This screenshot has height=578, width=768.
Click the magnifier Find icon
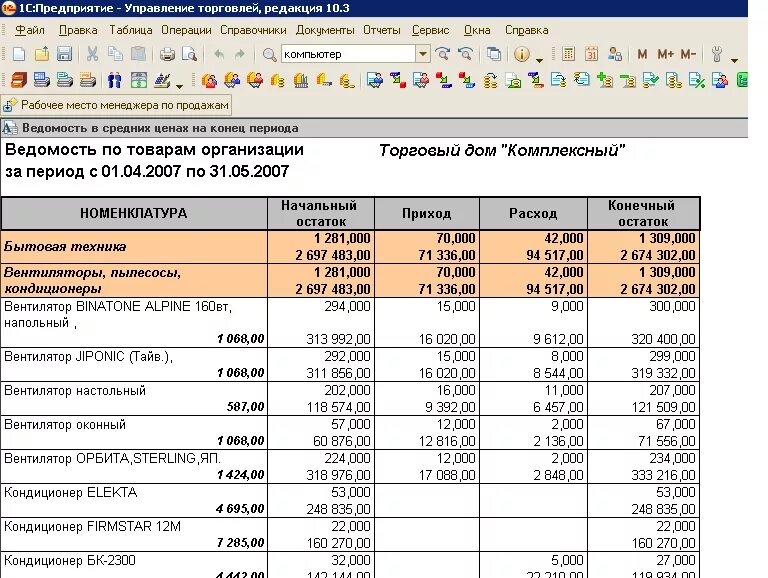coord(269,54)
